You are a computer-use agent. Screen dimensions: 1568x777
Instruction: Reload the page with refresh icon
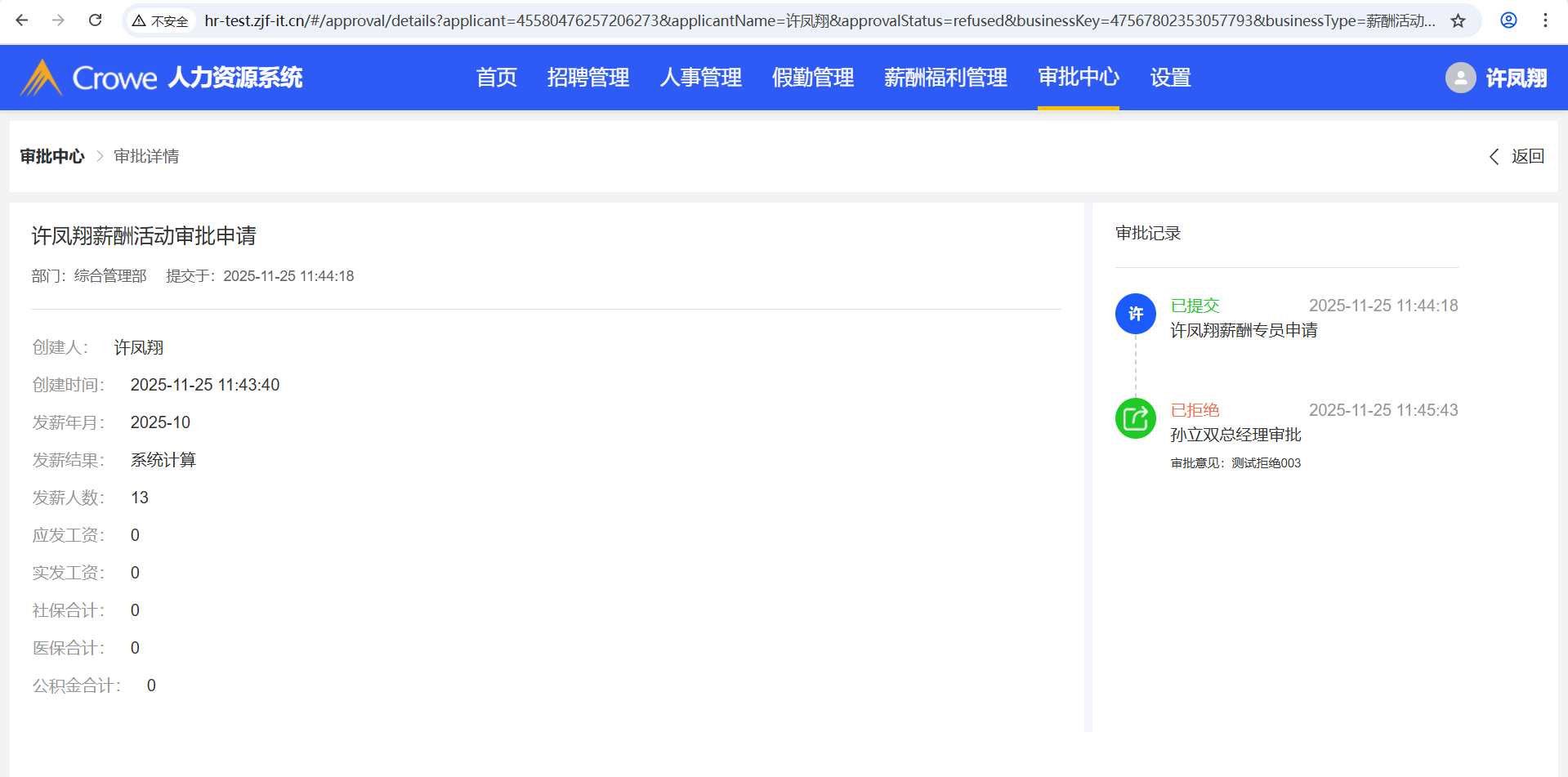pos(96,20)
